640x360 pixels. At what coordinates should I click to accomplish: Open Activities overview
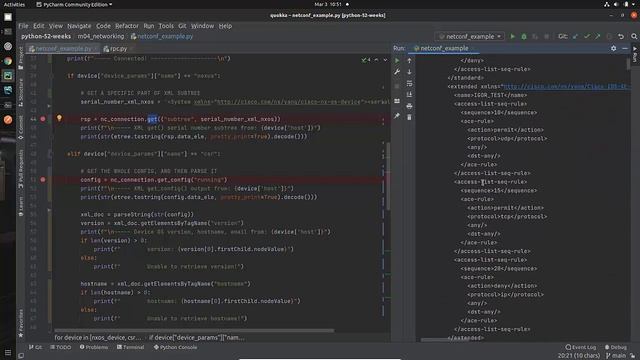[x=14, y=4]
